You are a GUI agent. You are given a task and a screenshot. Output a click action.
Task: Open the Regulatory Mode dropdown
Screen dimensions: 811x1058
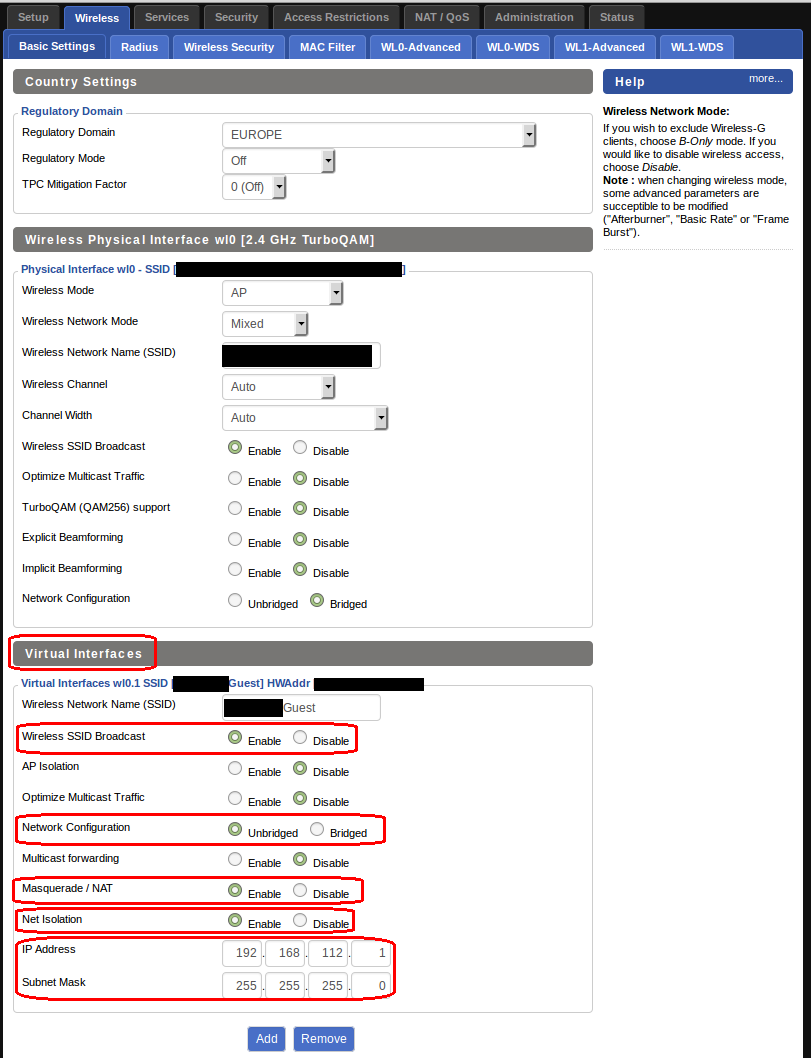278,161
